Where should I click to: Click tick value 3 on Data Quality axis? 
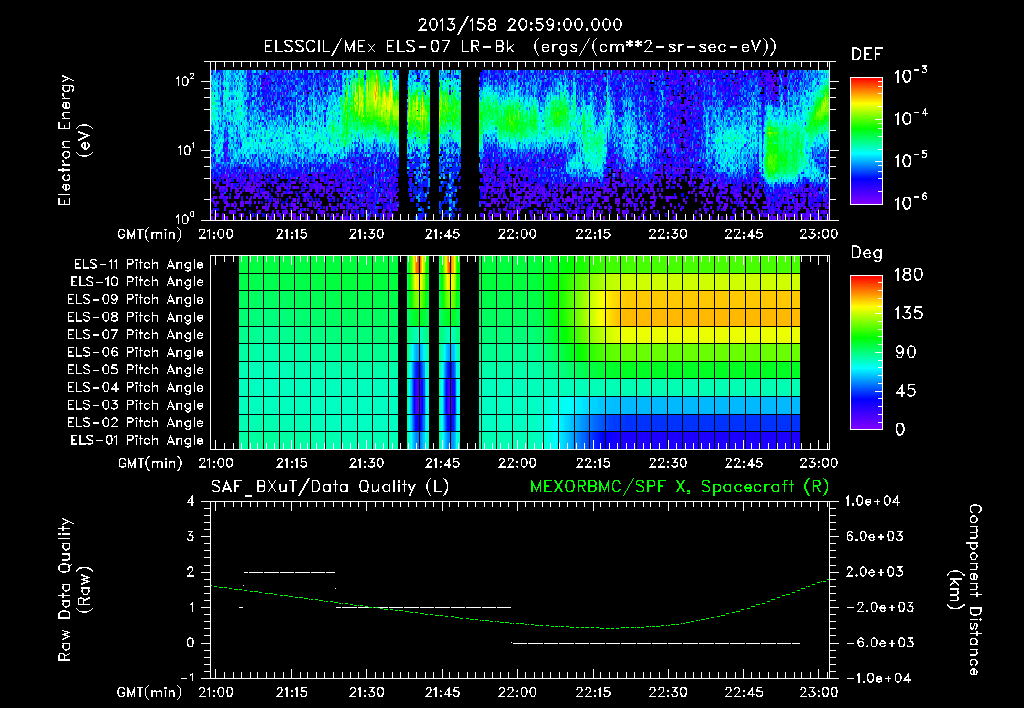[x=190, y=536]
